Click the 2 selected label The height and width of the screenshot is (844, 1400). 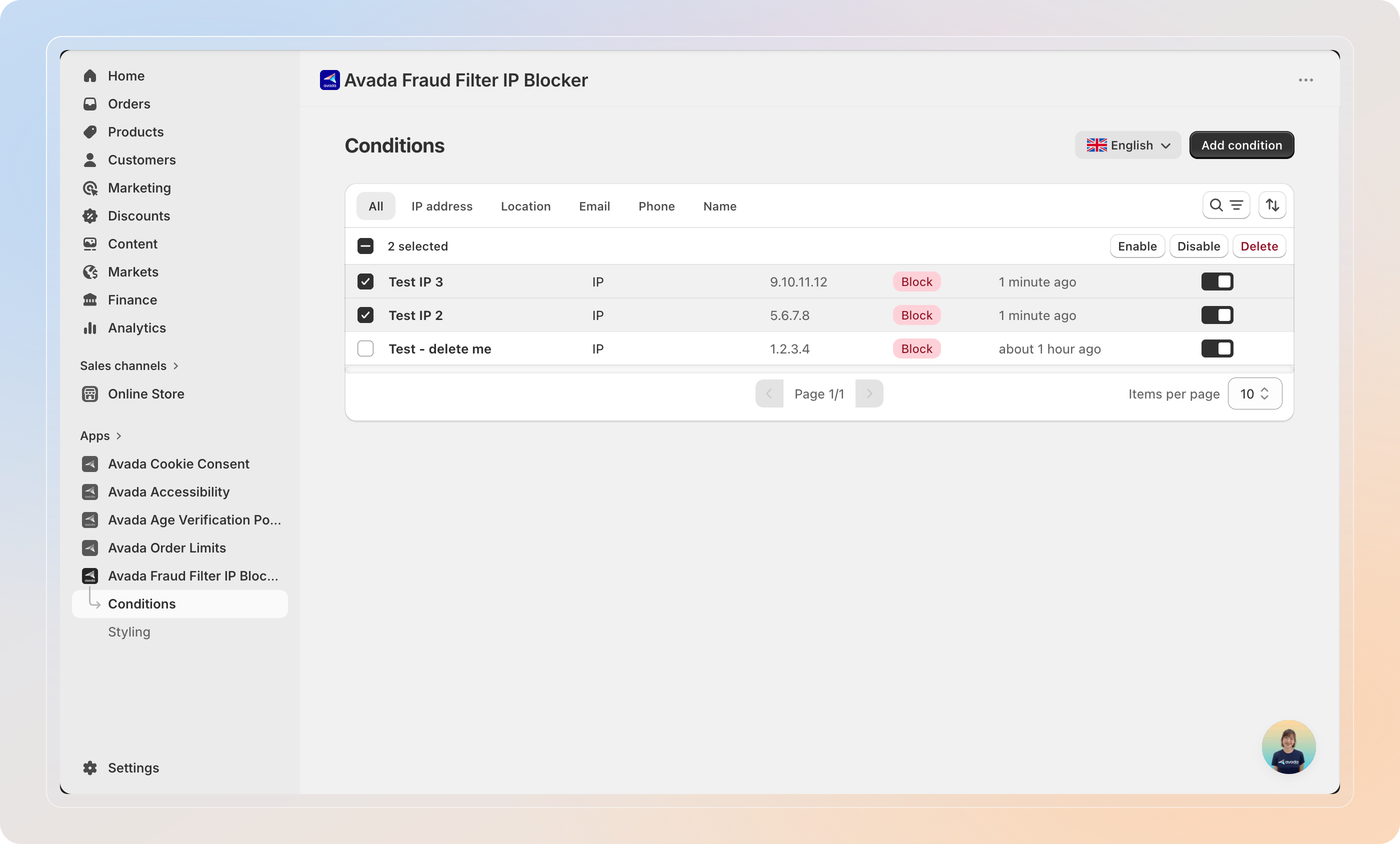417,246
